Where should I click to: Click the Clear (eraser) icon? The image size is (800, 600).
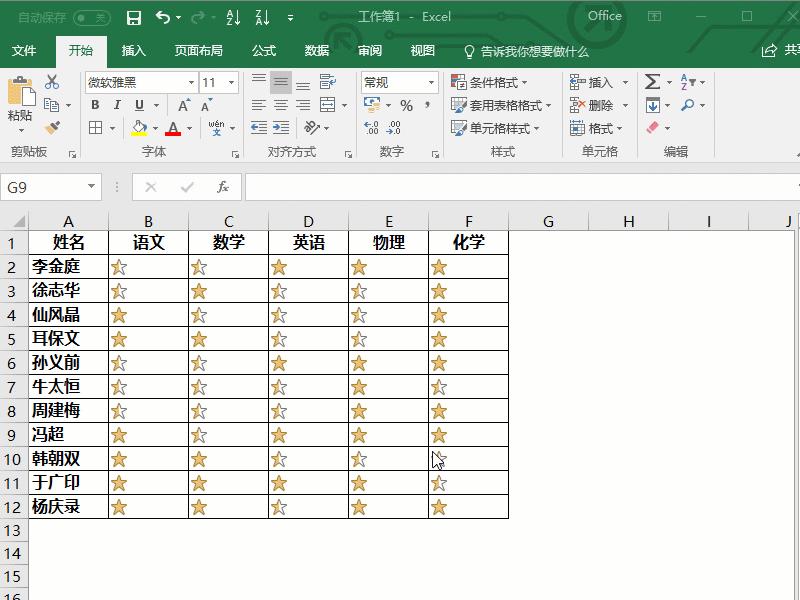[652, 128]
